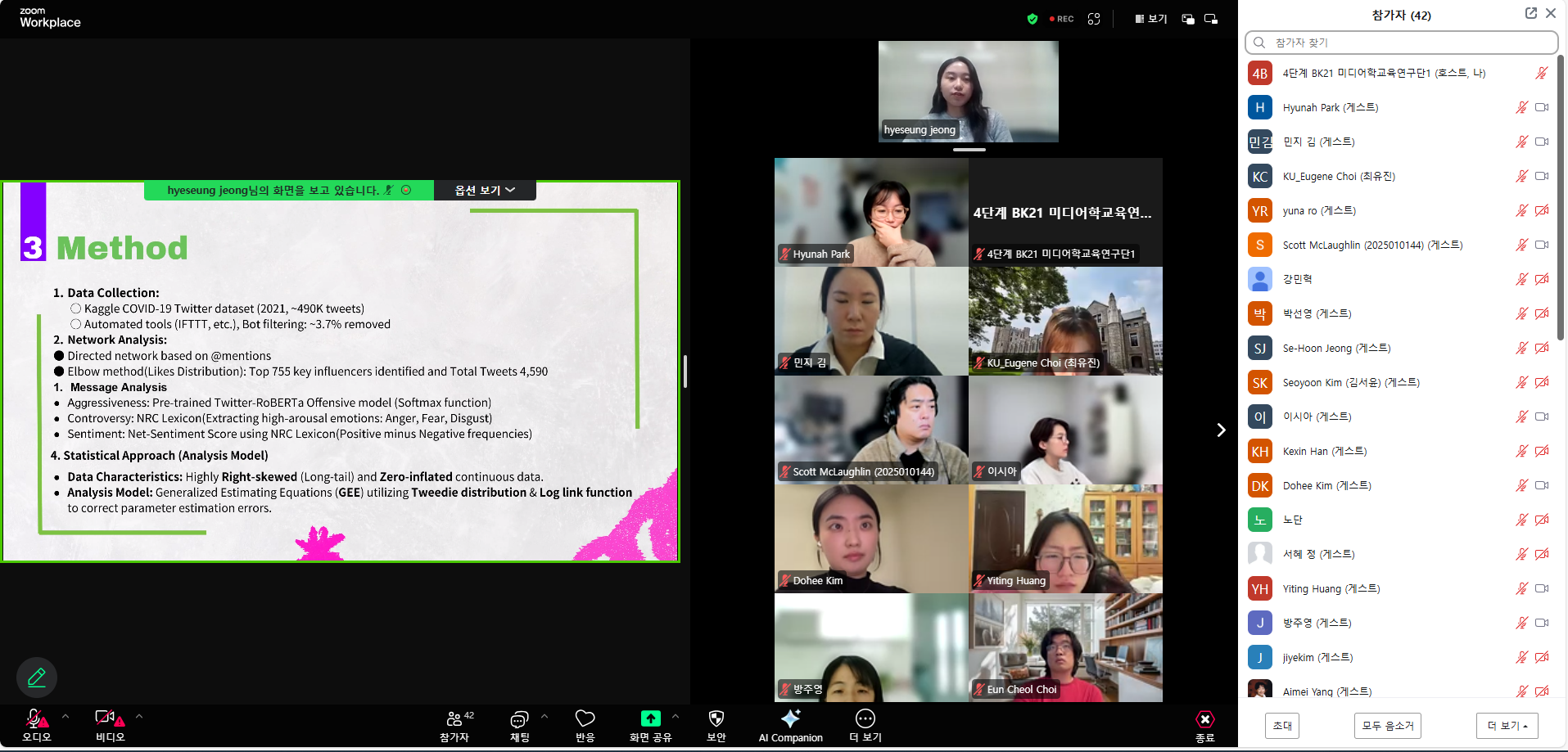Click the green encryption shield icon
This screenshot has height=752, width=1568.
pos(1032,19)
